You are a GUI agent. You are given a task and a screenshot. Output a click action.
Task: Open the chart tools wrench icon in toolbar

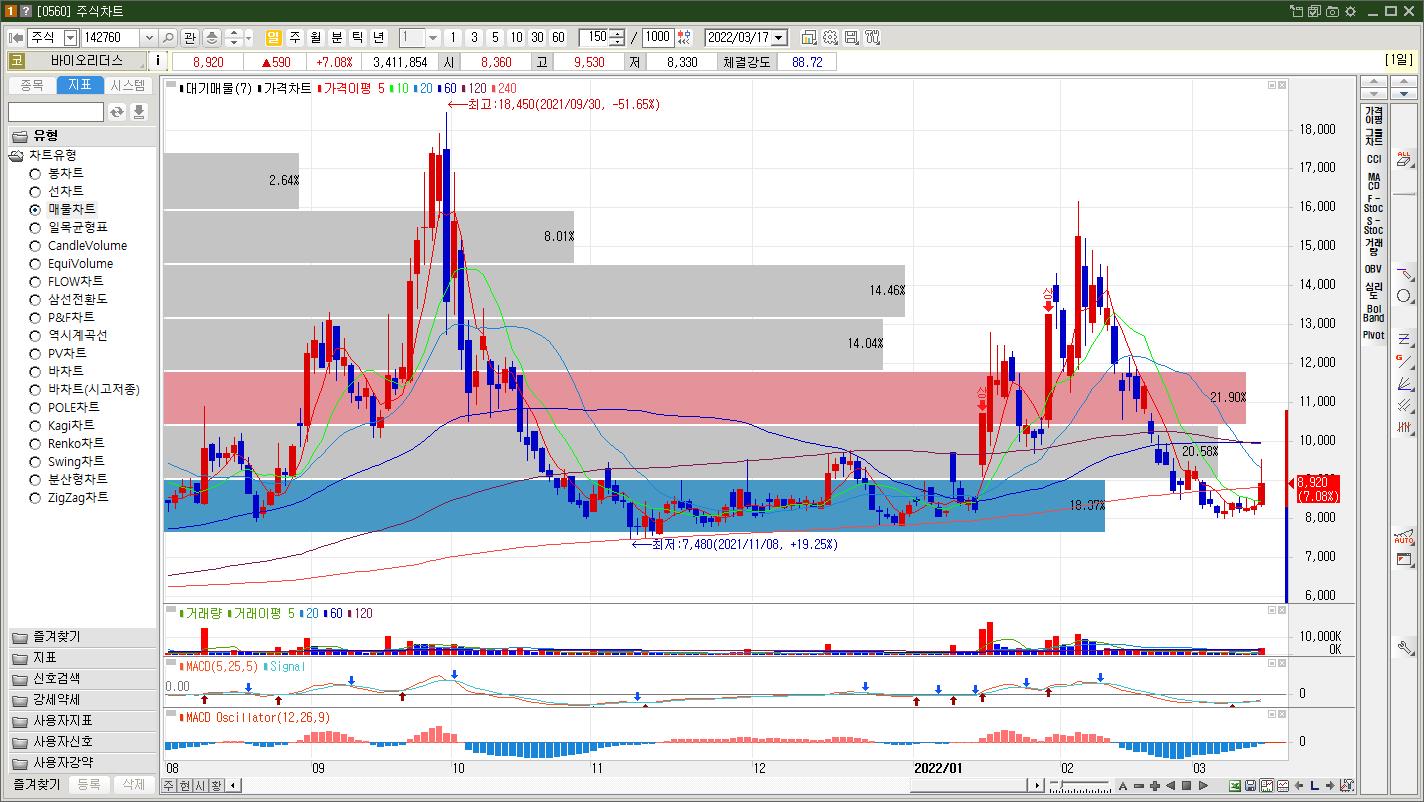click(x=873, y=37)
